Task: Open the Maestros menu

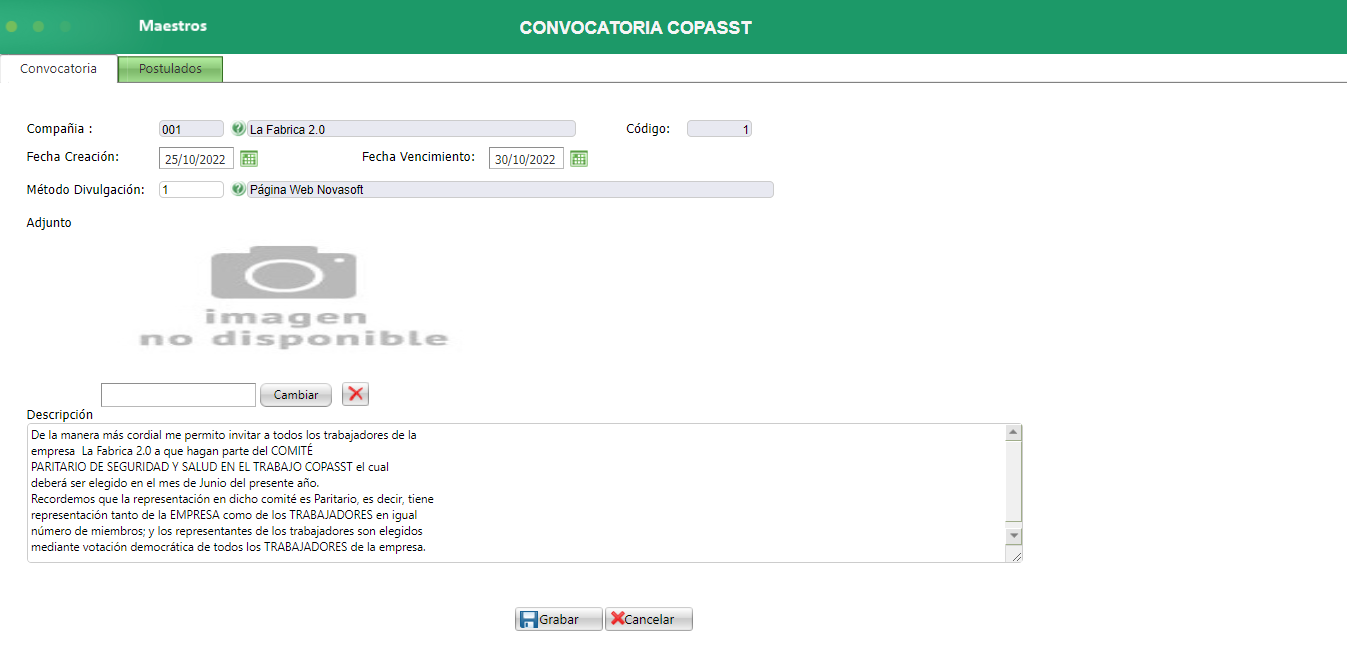Action: pos(173,26)
